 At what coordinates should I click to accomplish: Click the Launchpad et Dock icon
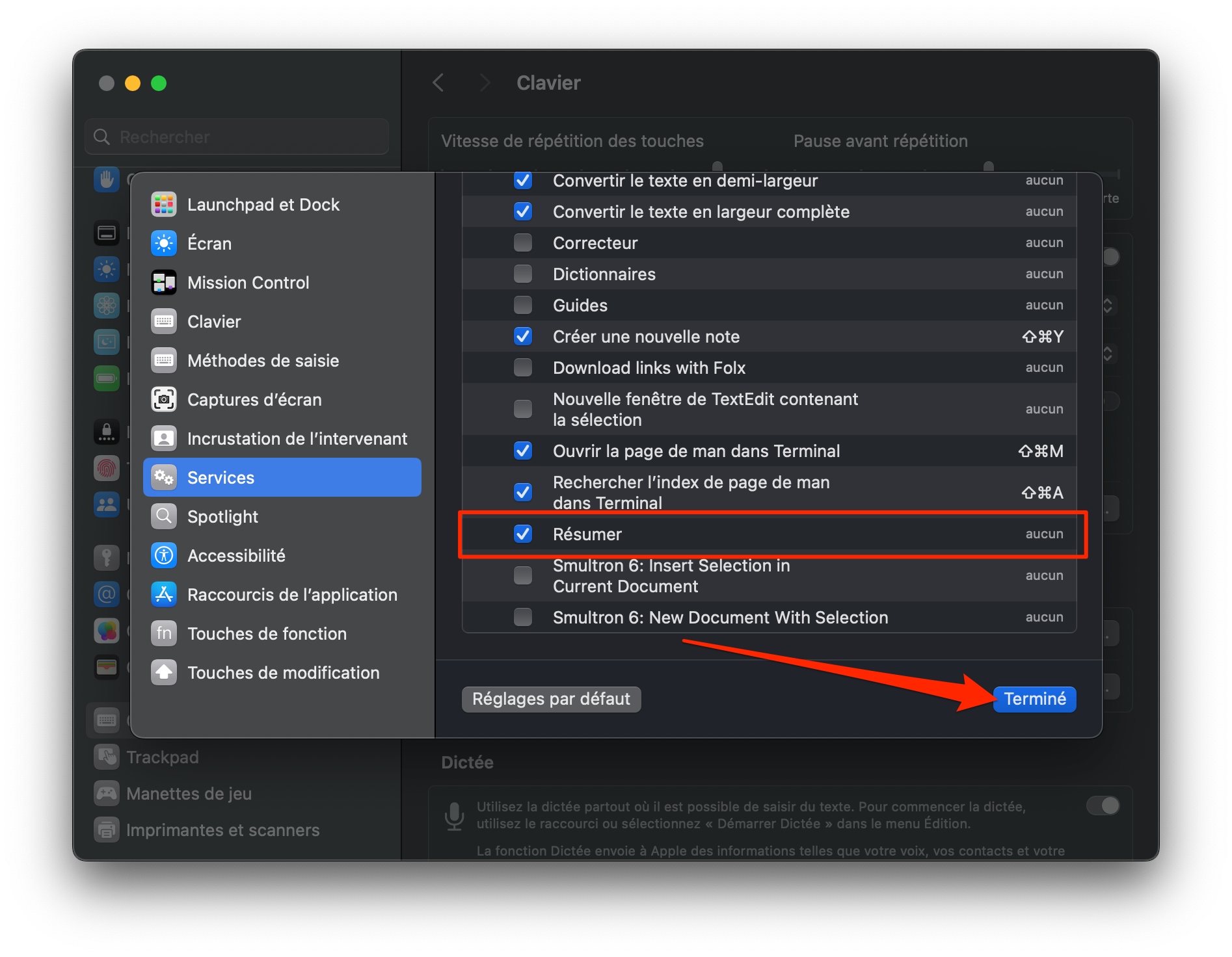coord(164,205)
